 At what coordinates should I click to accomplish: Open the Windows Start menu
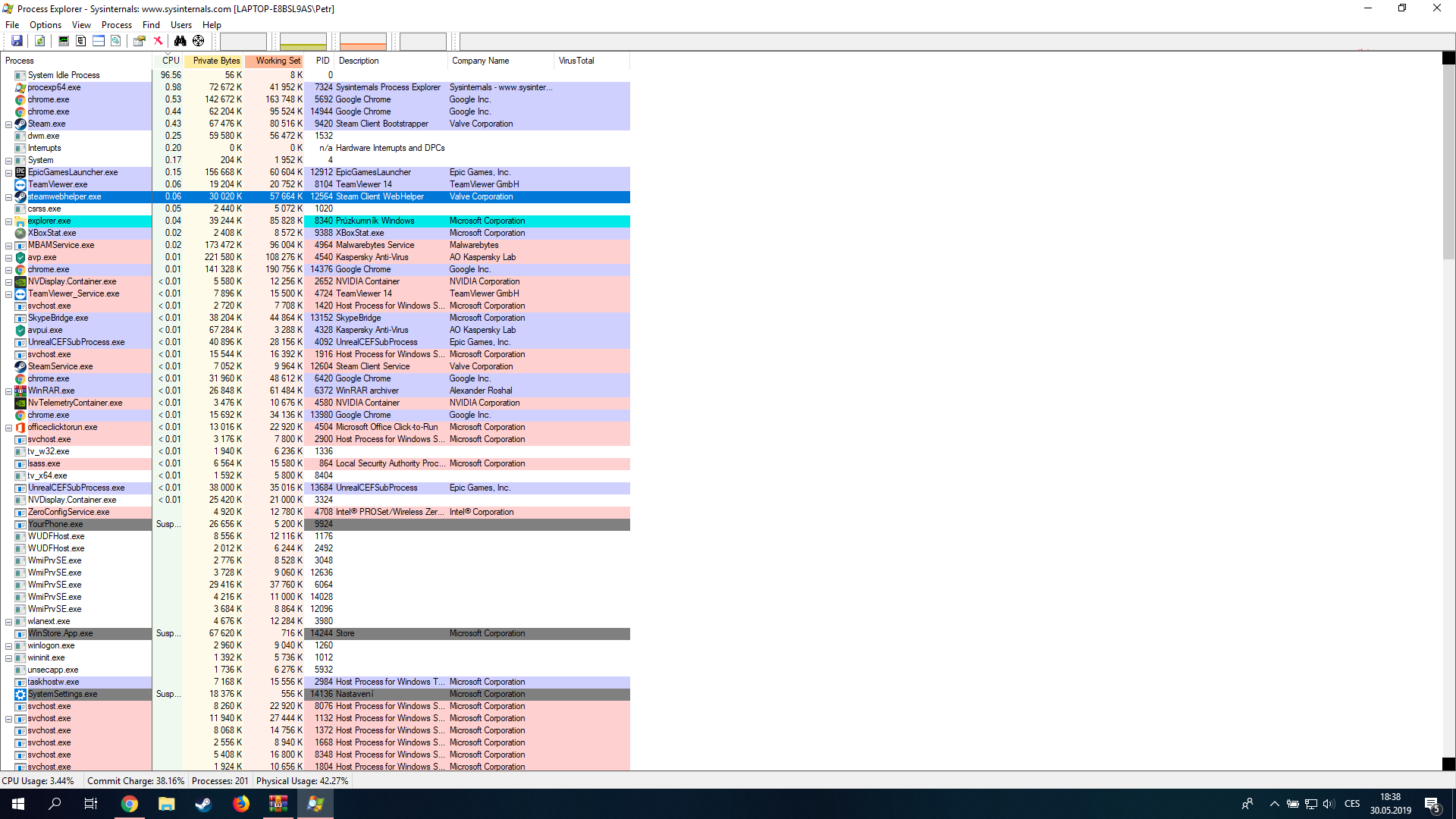(x=18, y=804)
